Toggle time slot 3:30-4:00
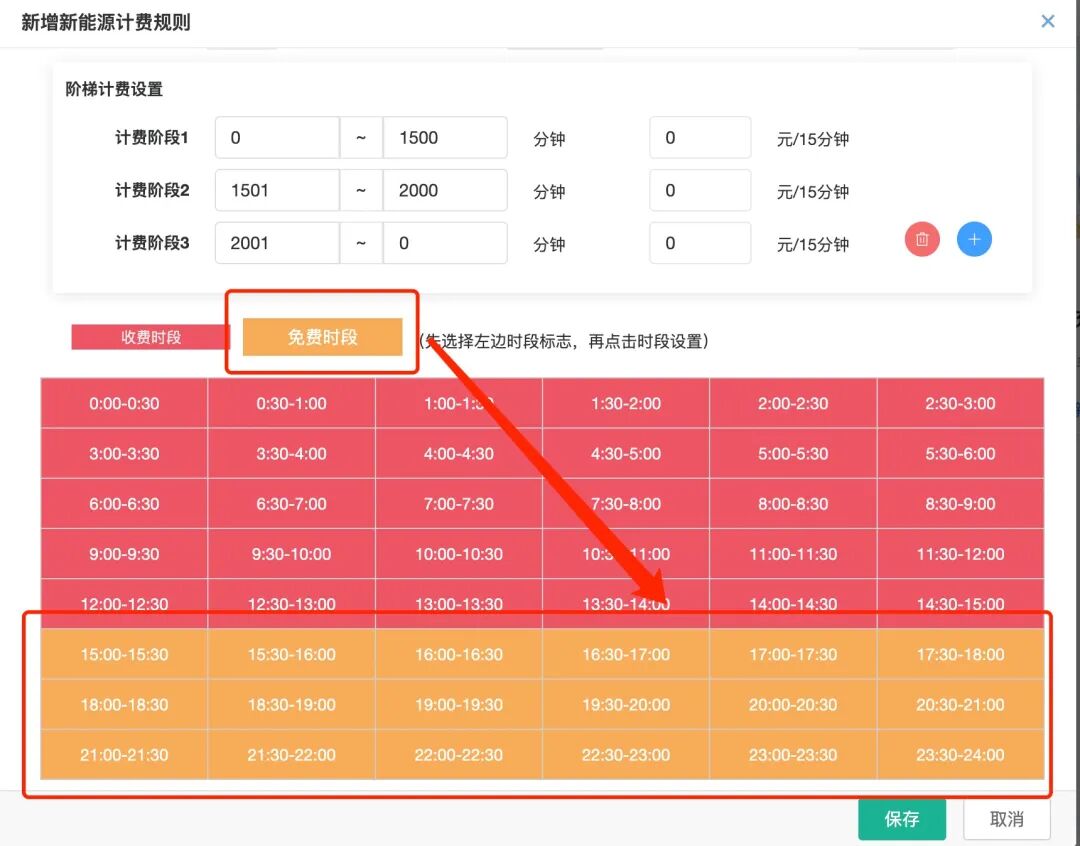The height and width of the screenshot is (846, 1080). (x=291, y=453)
